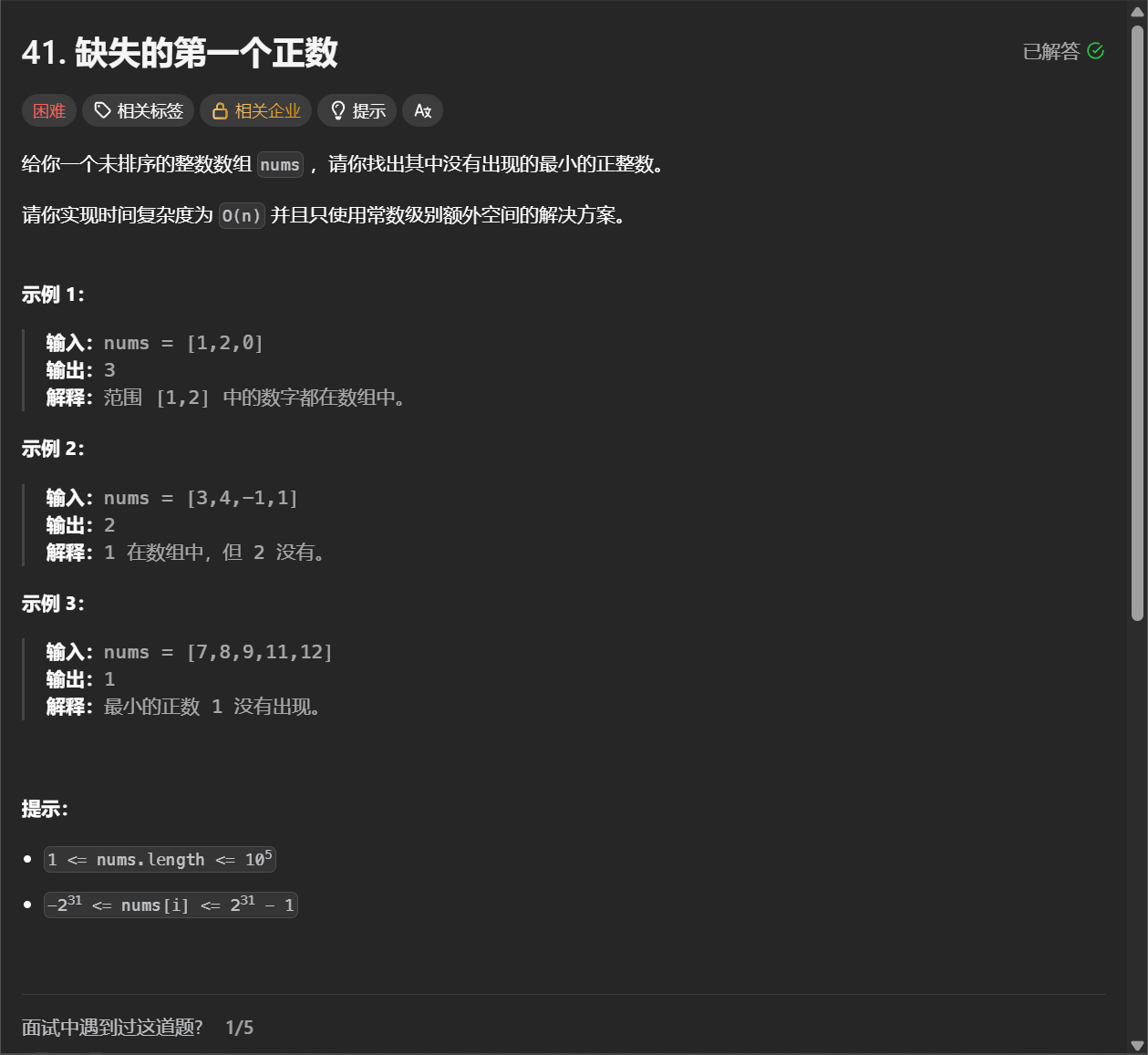Click the problem title 41. 缺失的第一个正数
This screenshot has height=1055, width=1148.
coord(180,53)
